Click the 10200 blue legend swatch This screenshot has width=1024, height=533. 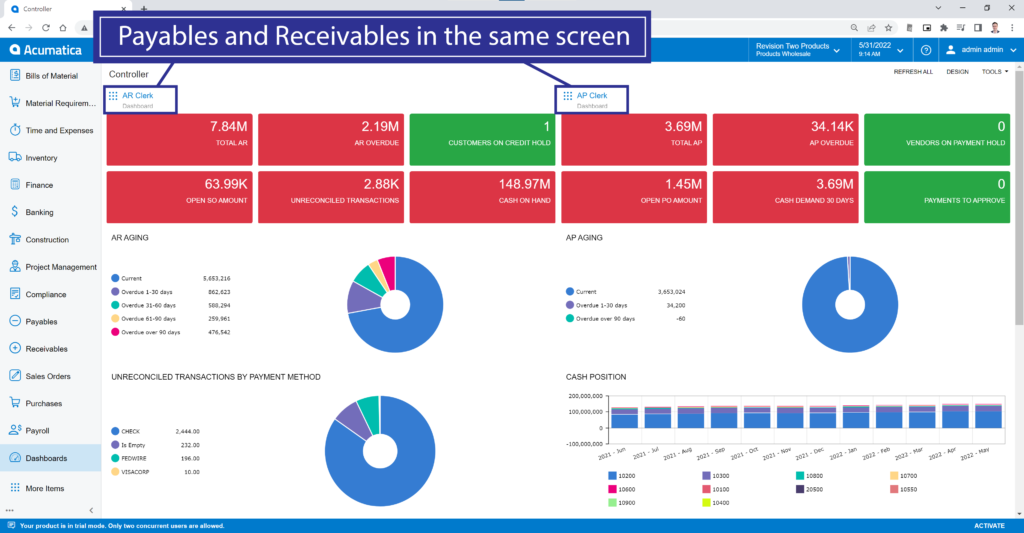click(612, 476)
